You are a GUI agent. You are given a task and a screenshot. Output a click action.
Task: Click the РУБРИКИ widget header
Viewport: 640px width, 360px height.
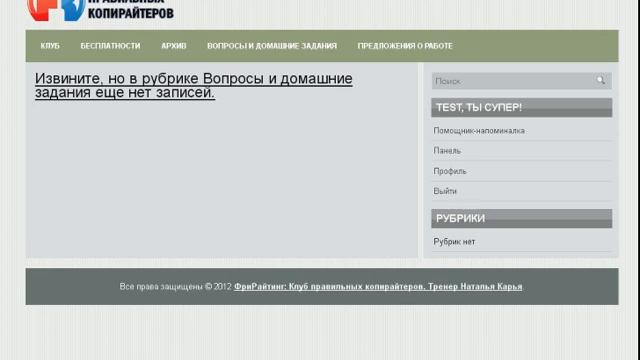coord(522,218)
